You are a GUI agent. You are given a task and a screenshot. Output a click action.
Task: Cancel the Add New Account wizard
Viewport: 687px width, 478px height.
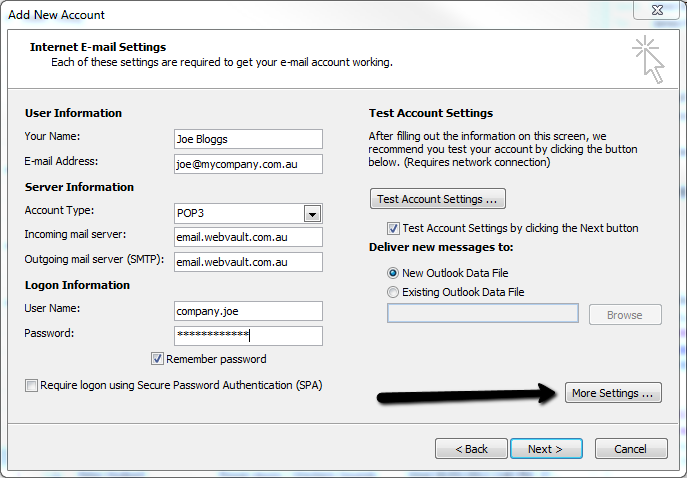(x=630, y=449)
